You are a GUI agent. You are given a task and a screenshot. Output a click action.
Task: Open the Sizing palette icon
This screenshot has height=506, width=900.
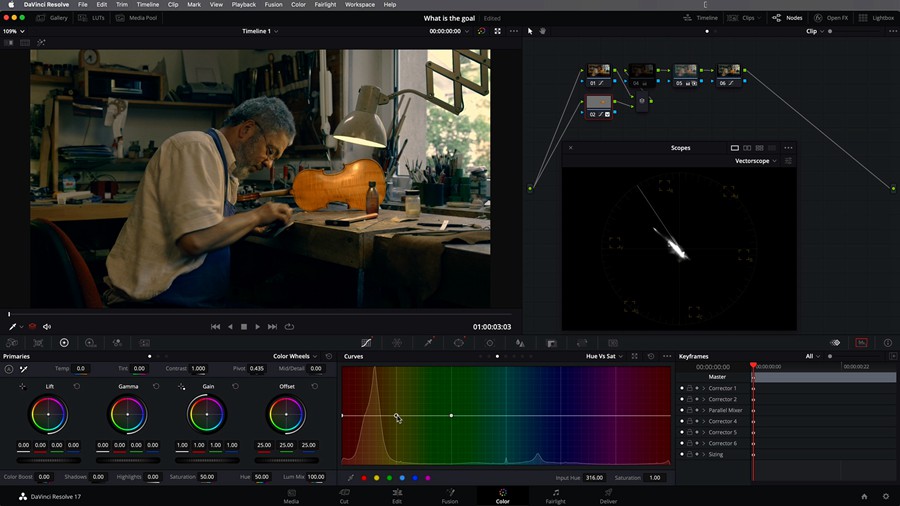582,343
